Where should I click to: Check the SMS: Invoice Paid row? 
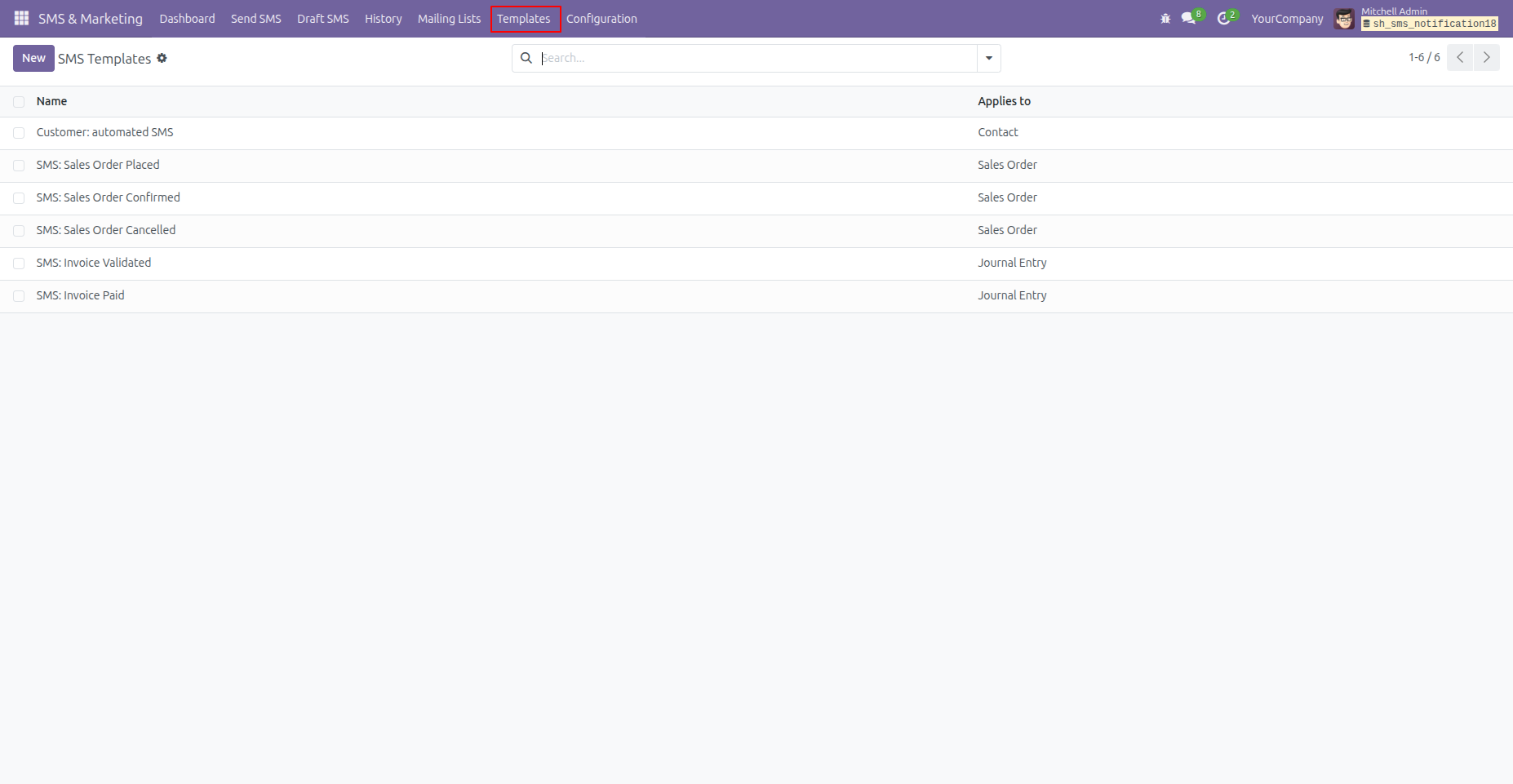[19, 296]
